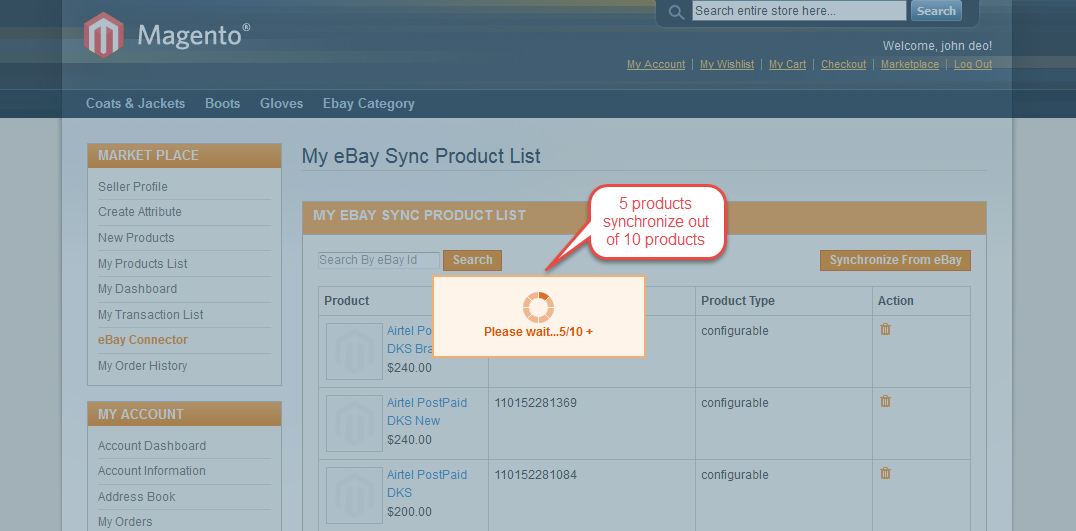Click thumbnail of $200.00 Airtel PostPaid DKS
Viewport: 1076px width, 531px height.
(x=354, y=495)
